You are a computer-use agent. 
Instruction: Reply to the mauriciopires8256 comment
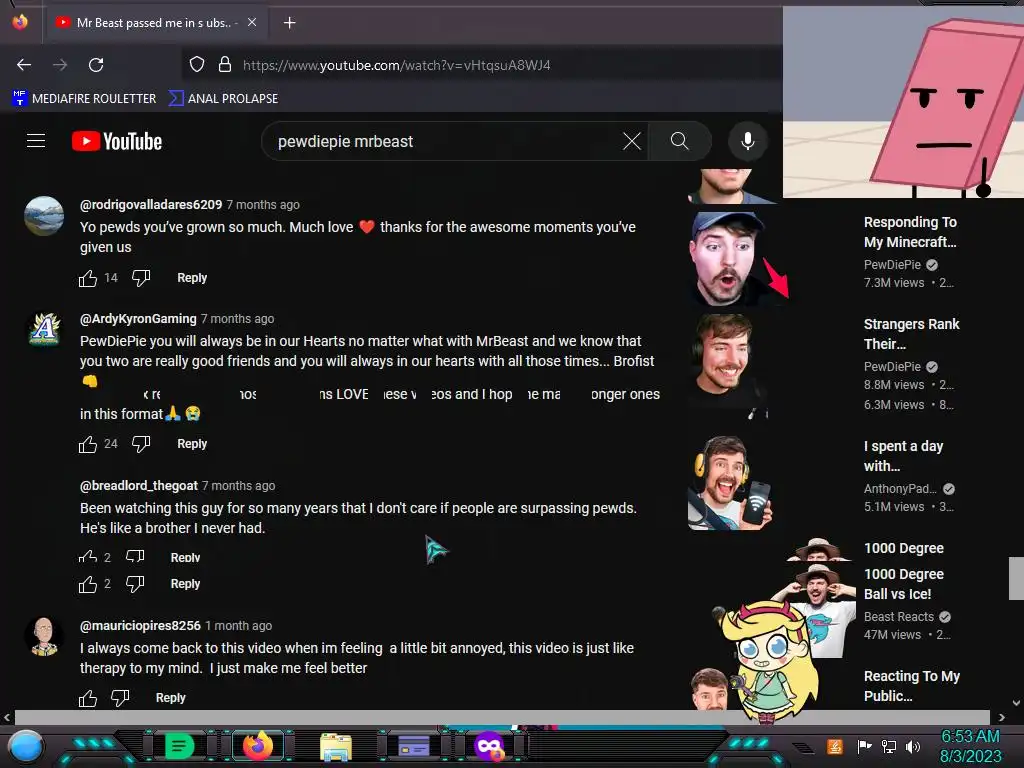170,697
